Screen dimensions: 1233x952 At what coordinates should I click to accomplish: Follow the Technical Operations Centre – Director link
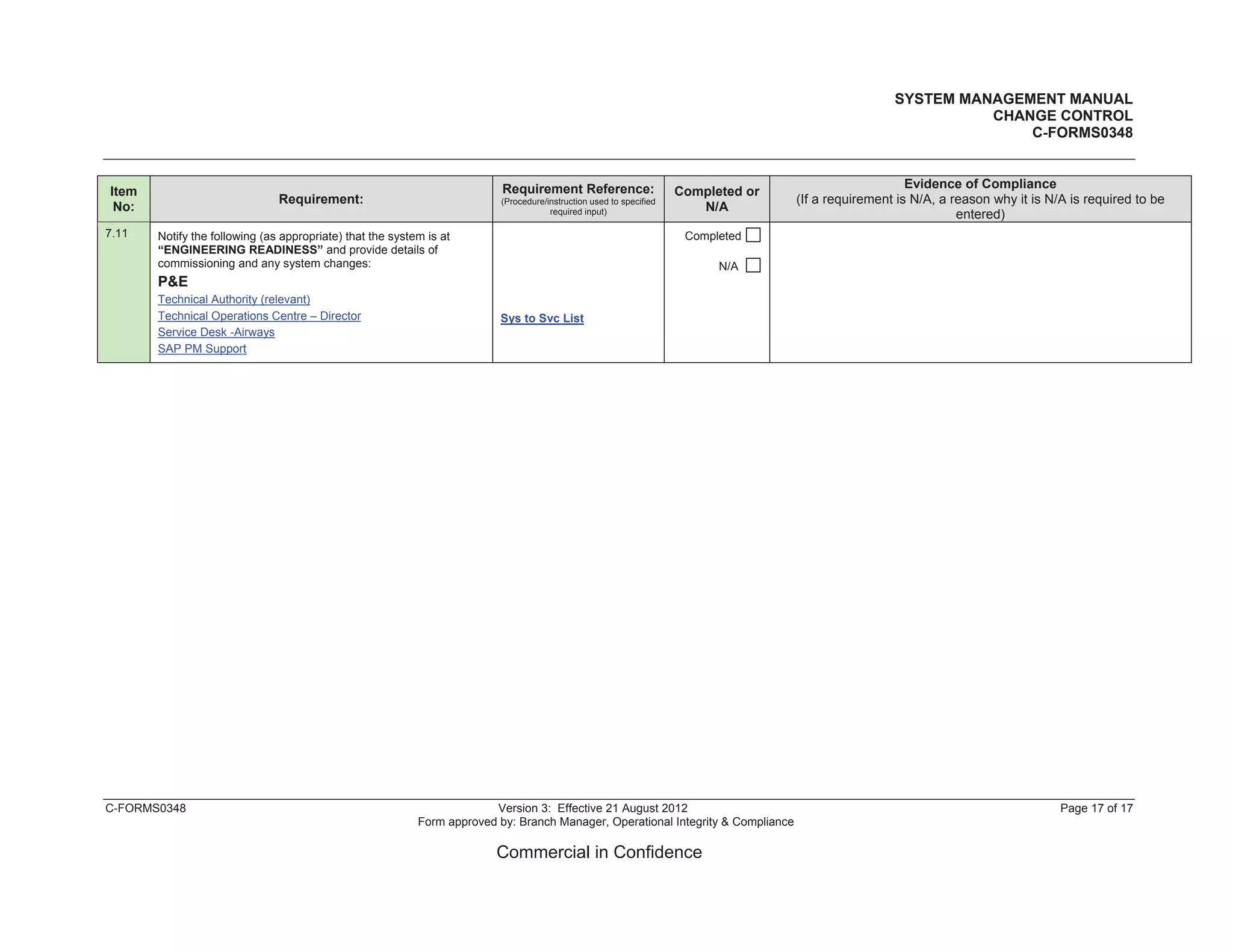coord(259,316)
